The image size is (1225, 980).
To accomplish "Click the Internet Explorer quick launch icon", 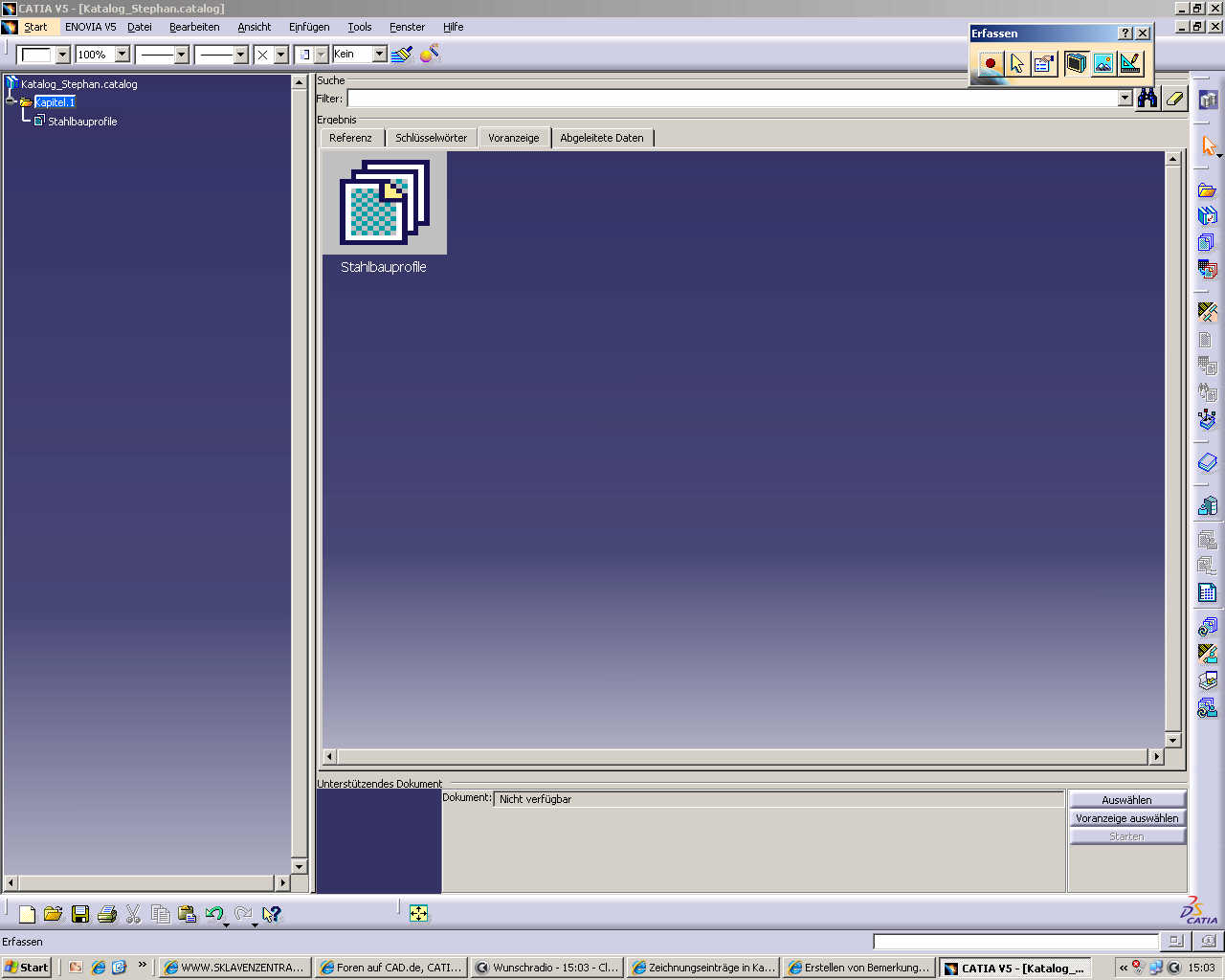I will point(98,968).
